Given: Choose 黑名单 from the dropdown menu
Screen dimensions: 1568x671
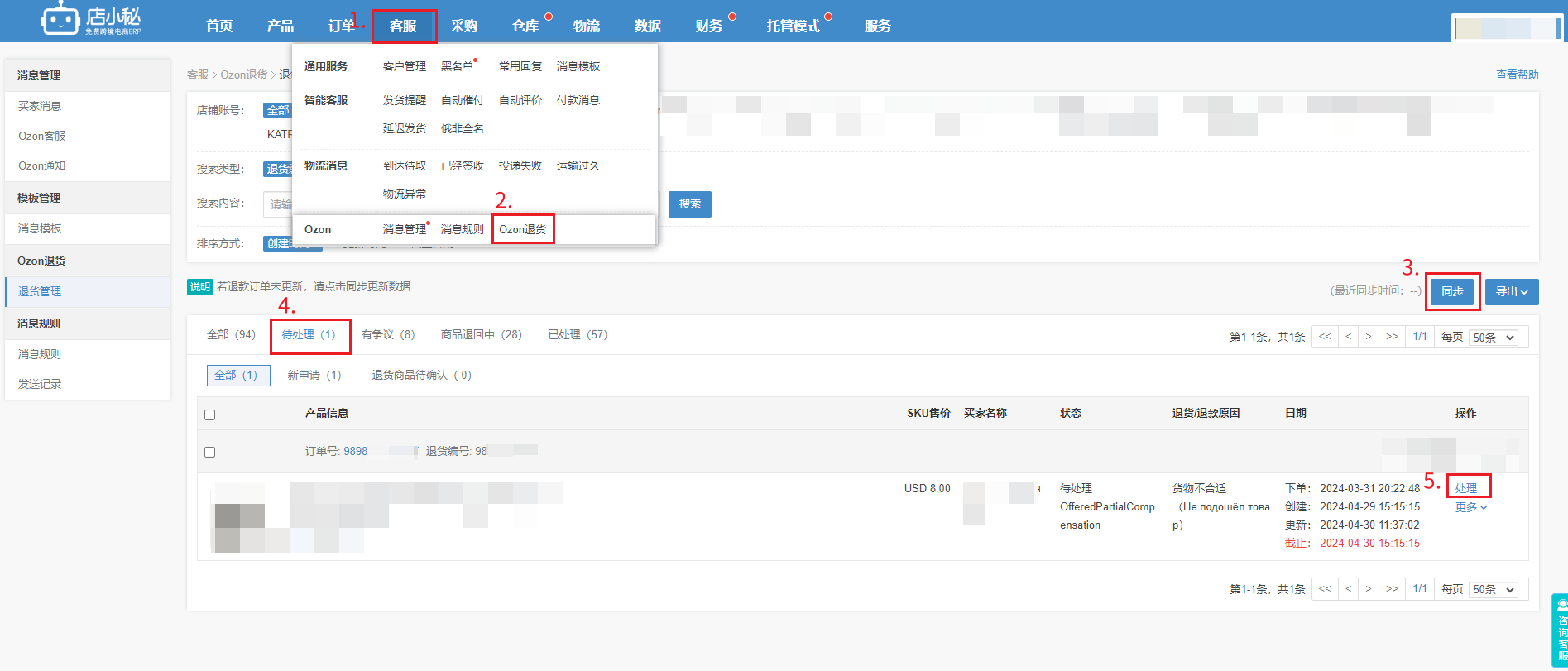Looking at the screenshot, I should (458, 66).
